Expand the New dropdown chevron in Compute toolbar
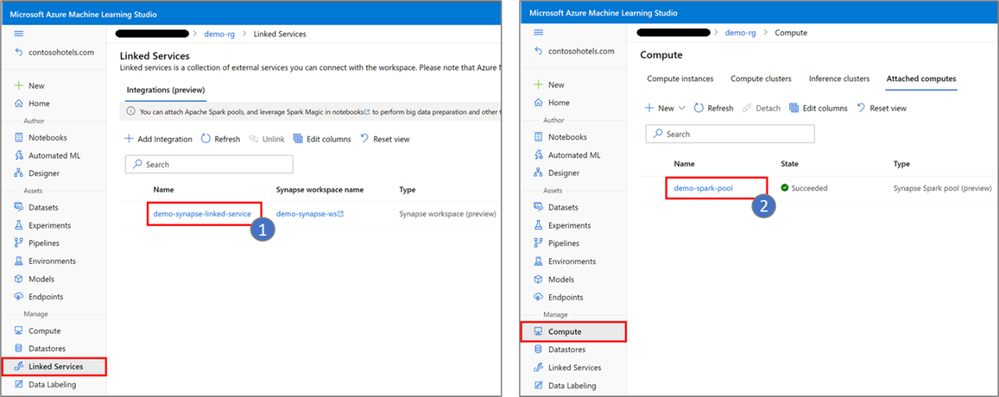The width and height of the screenshot is (999, 397). pyautogui.click(x=682, y=108)
